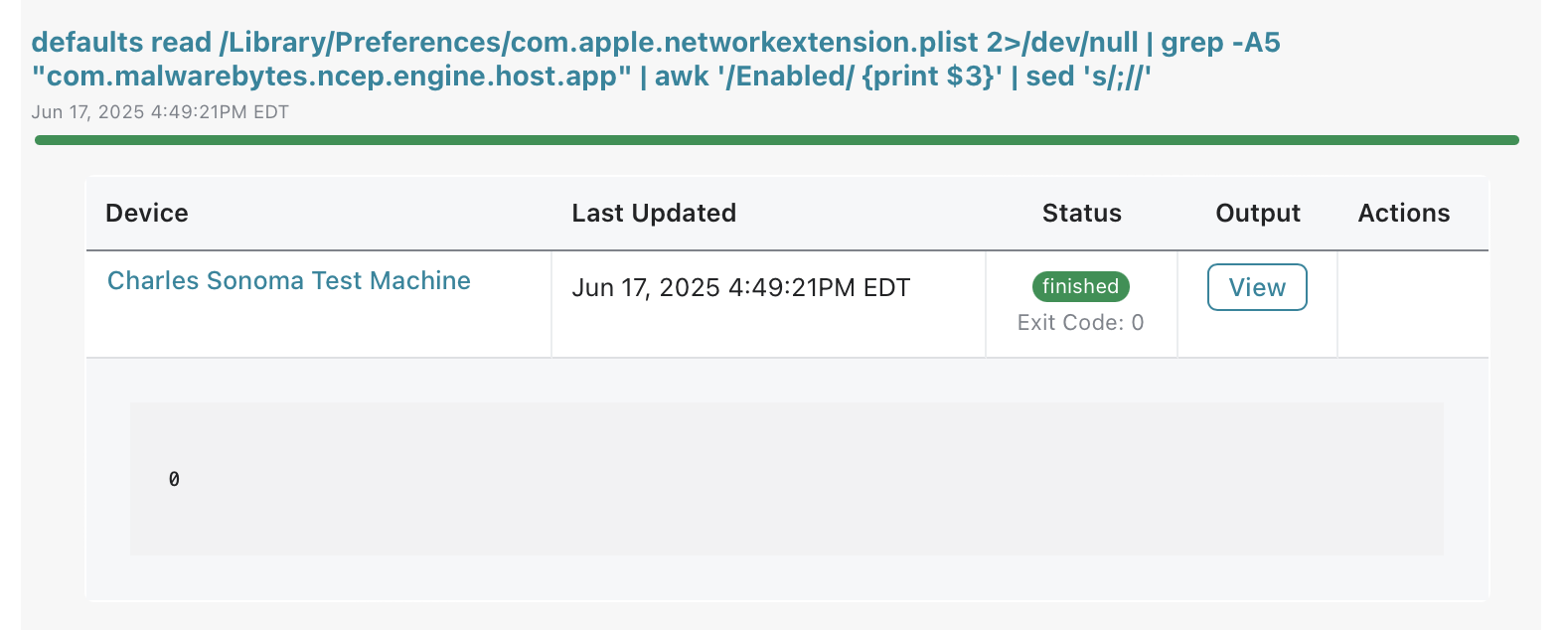This screenshot has height=630, width=1568.
Task: Click the command timestamp under the title
Action: click(160, 112)
